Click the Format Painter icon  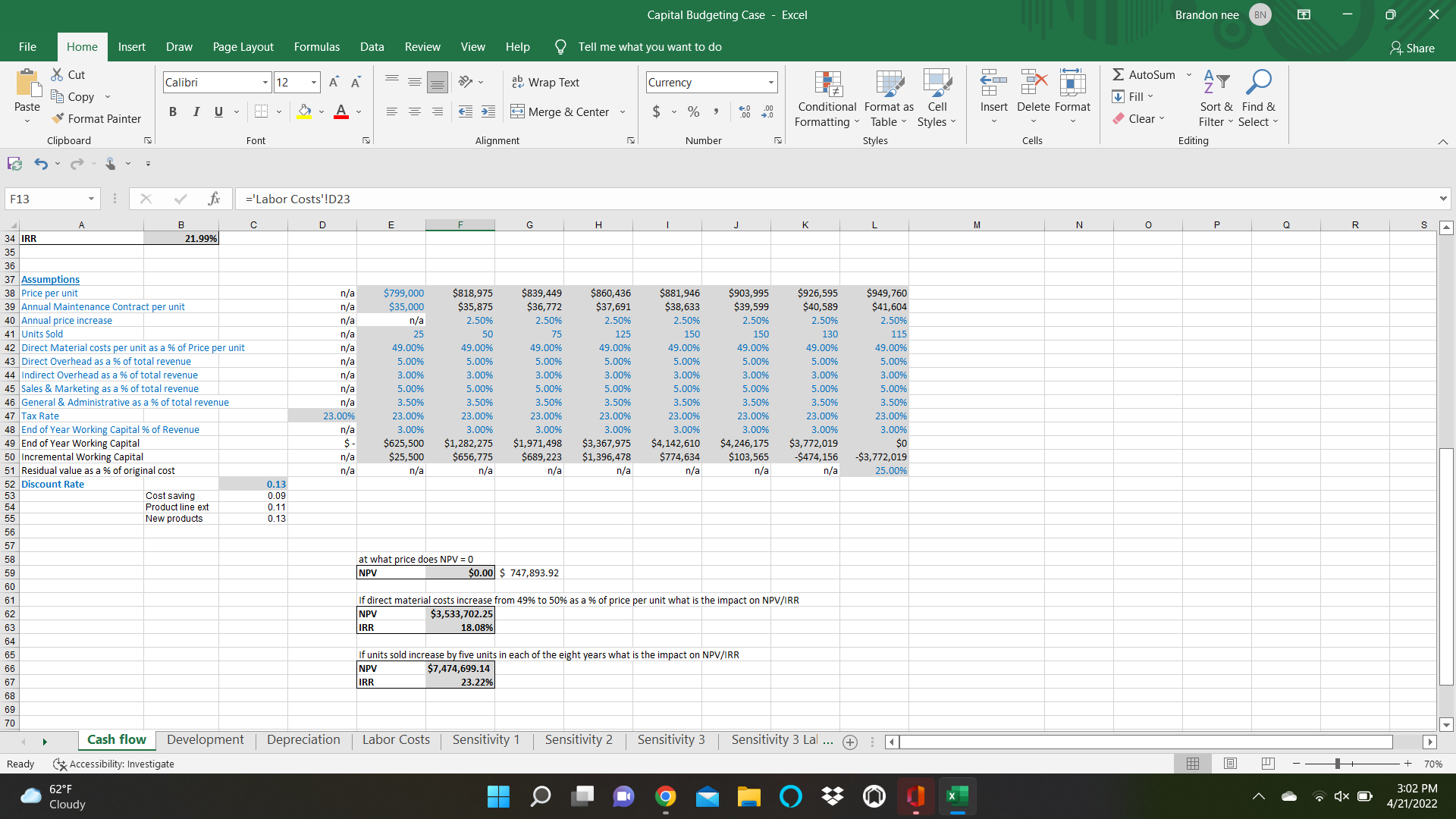coord(96,118)
